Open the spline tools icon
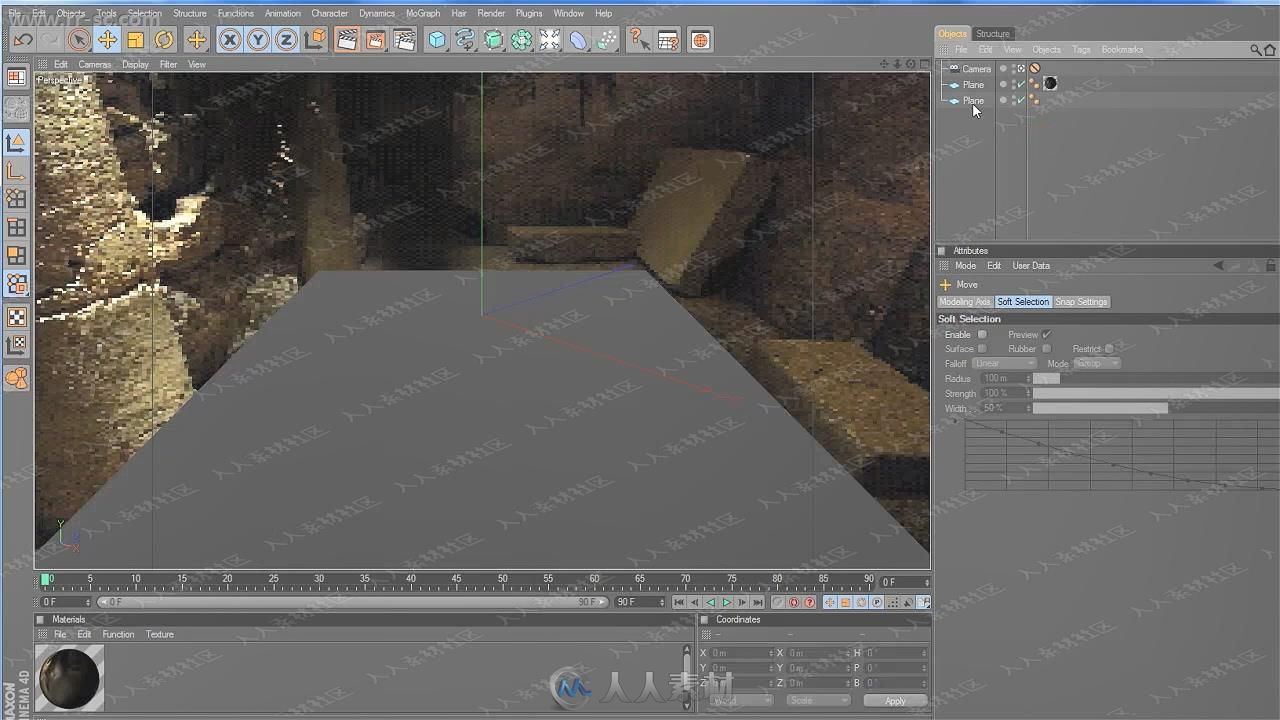This screenshot has height=720, width=1280. (465, 40)
